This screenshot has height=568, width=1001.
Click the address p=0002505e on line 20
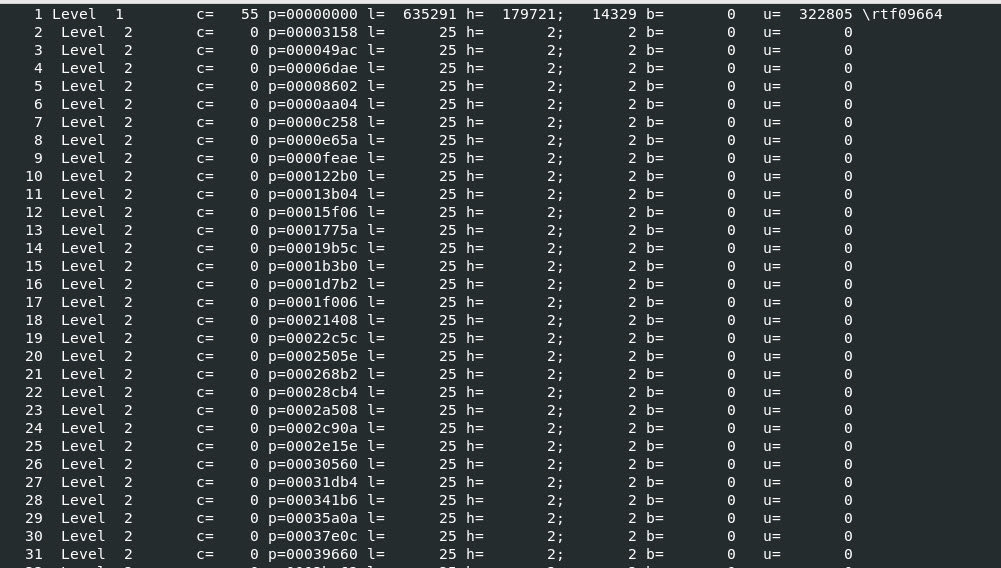pyautogui.click(x=312, y=356)
